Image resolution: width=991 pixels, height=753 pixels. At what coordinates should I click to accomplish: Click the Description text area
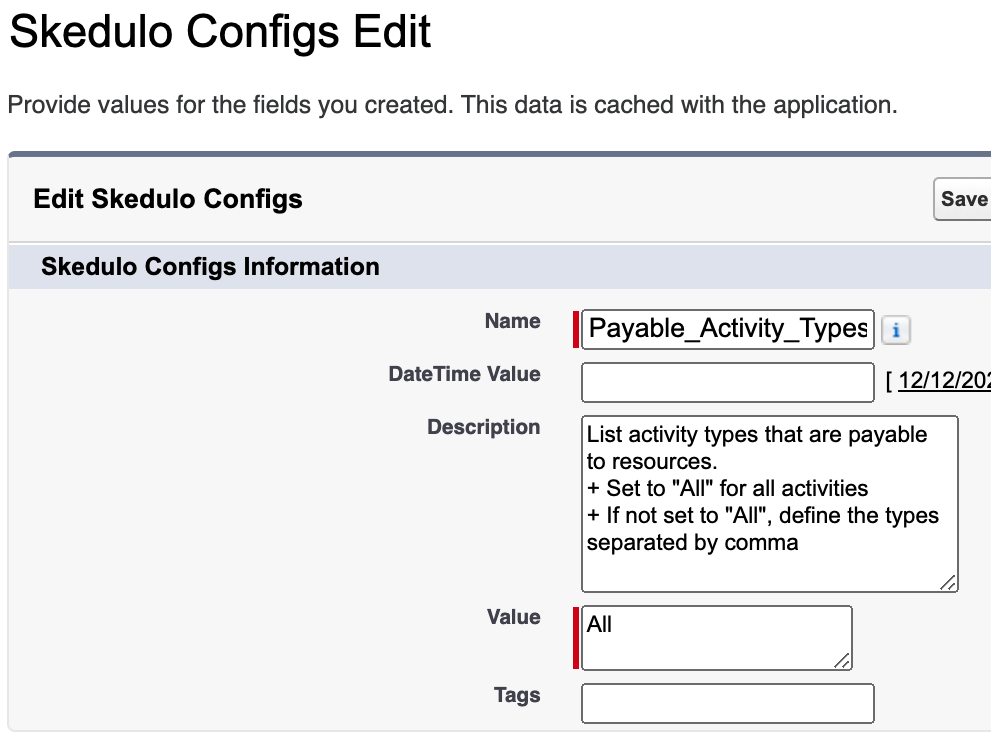pos(770,504)
